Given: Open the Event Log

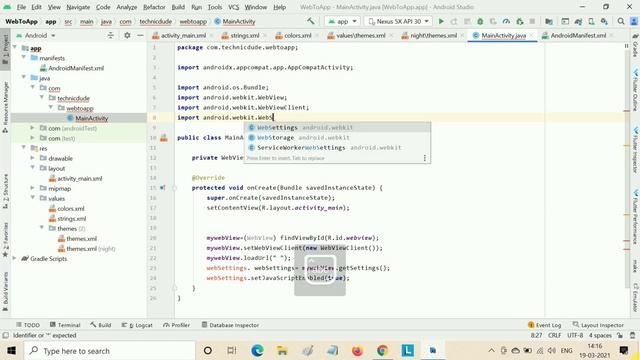Looking at the screenshot, I should click(x=544, y=325).
